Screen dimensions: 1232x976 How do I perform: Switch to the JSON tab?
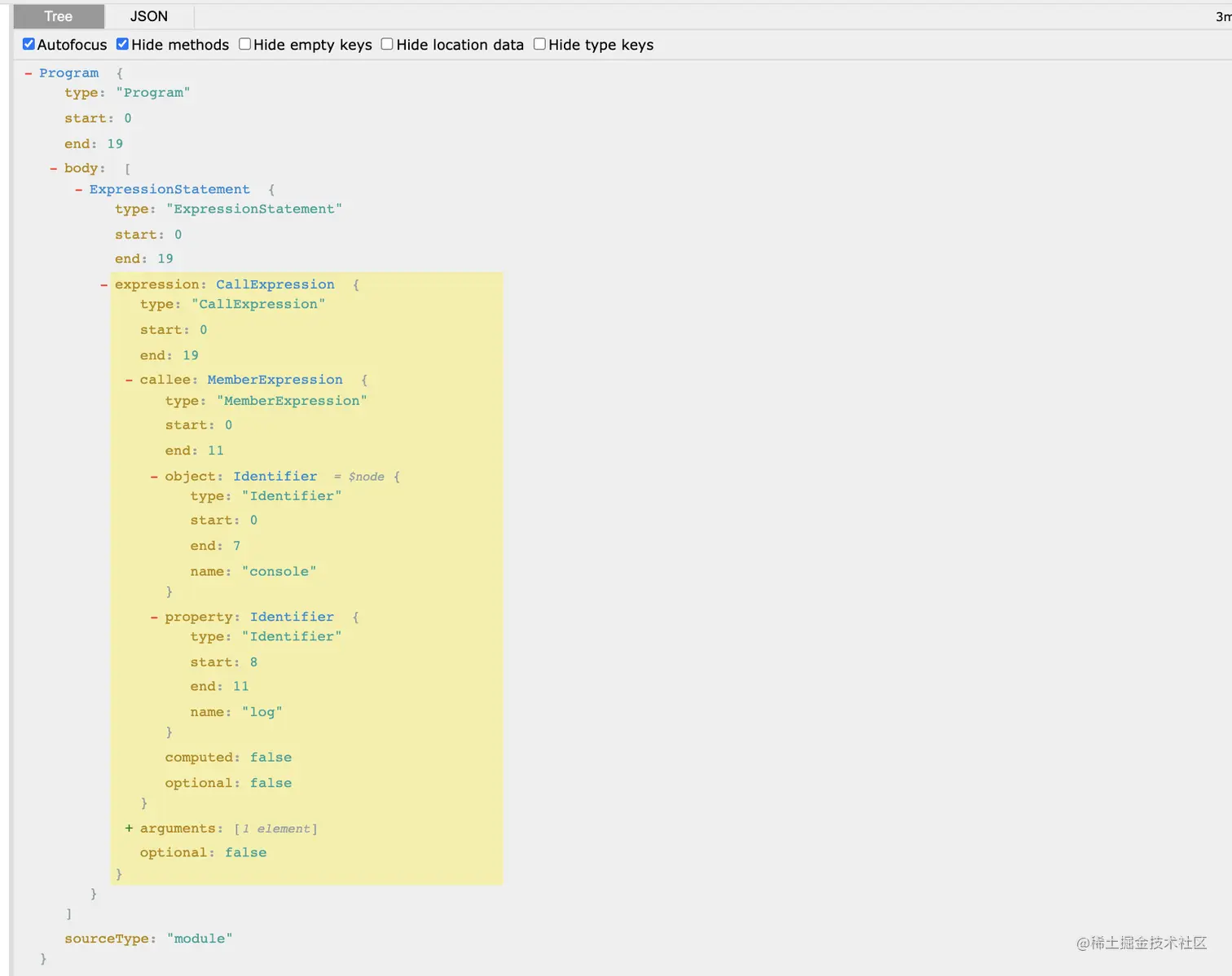tap(149, 16)
